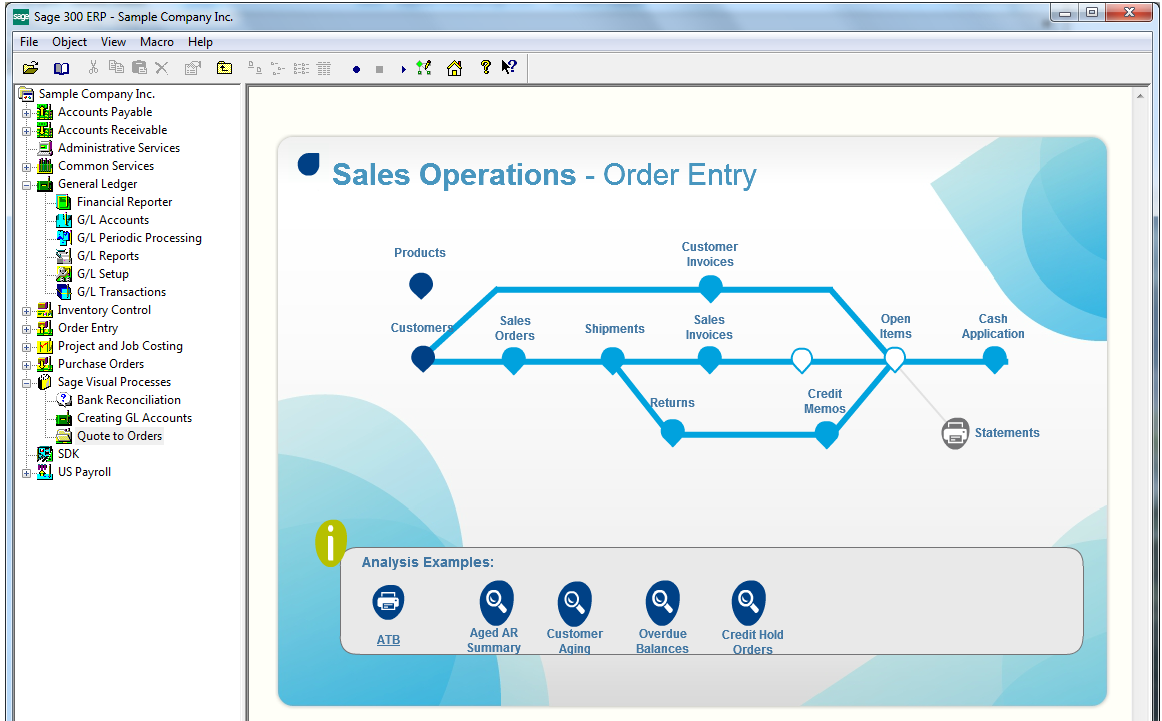This screenshot has height=721, width=1162.
Task: Select Bank Reconciliation visual process
Action: point(128,399)
